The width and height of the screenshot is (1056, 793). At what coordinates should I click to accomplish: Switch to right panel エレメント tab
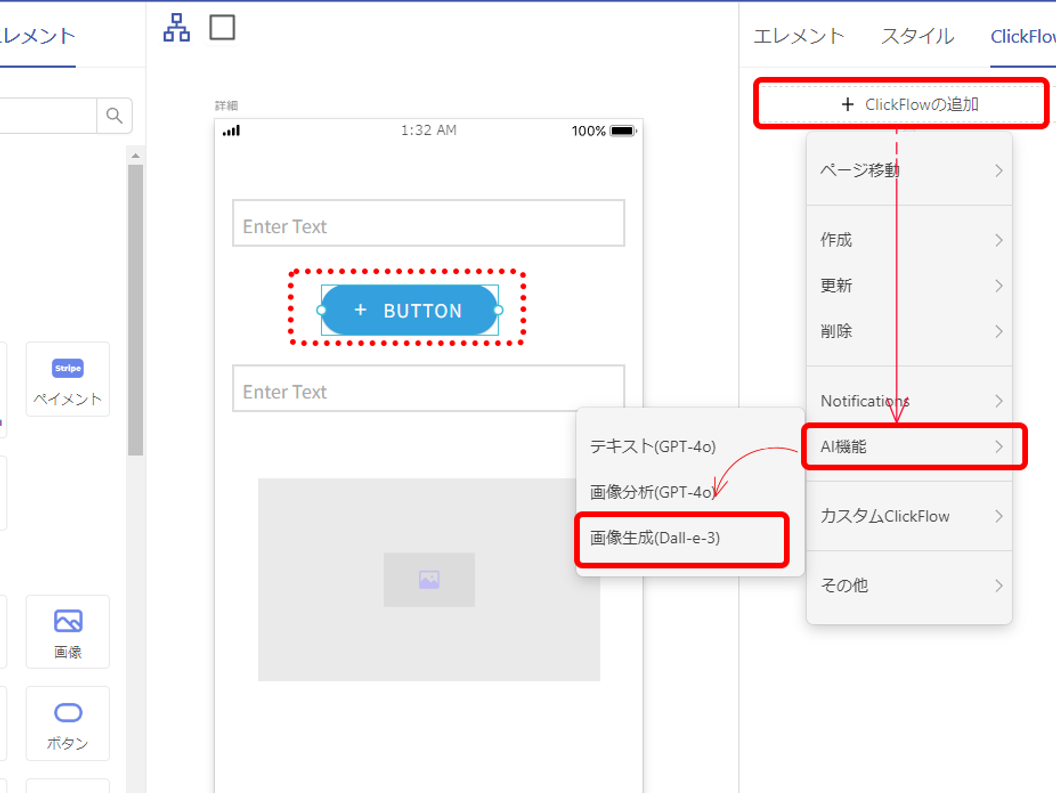798,36
